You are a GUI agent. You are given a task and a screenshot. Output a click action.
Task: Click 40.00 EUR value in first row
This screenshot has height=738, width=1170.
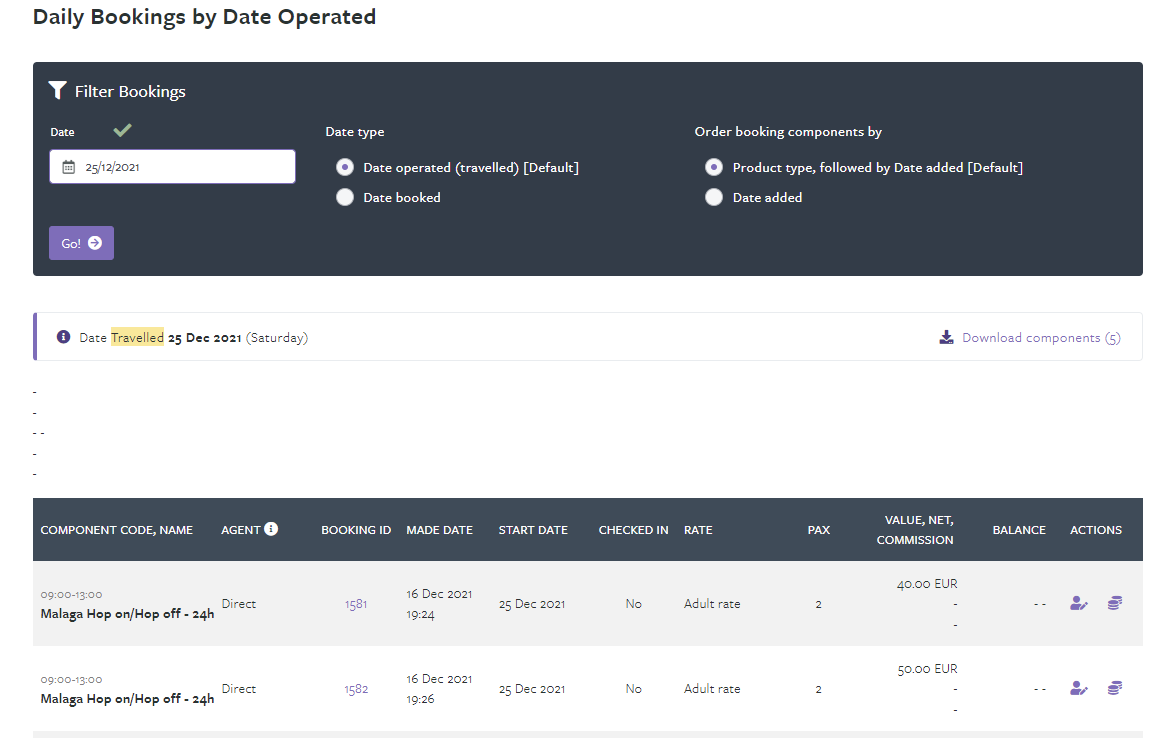(x=927, y=584)
